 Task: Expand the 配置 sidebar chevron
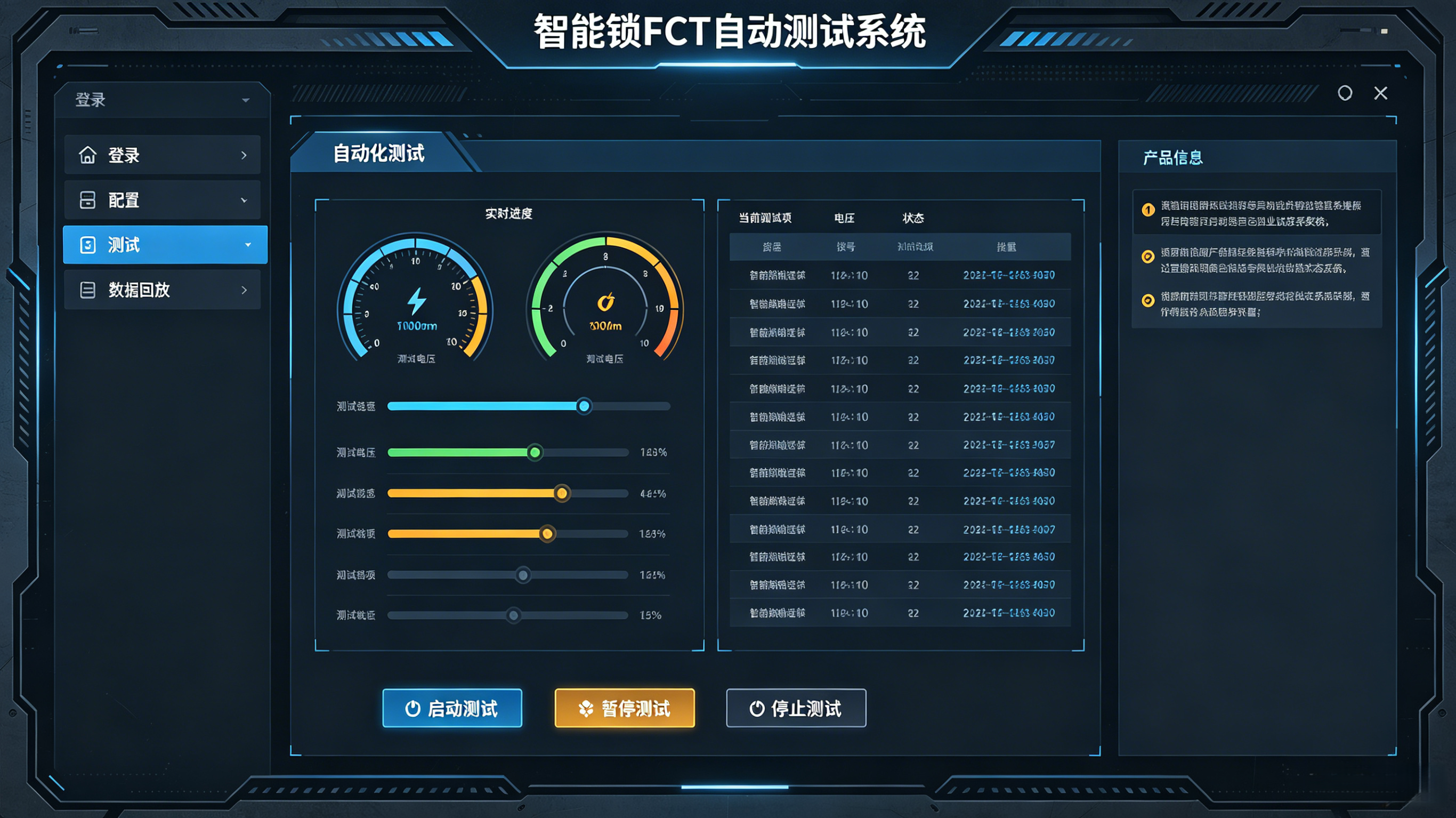coord(244,201)
